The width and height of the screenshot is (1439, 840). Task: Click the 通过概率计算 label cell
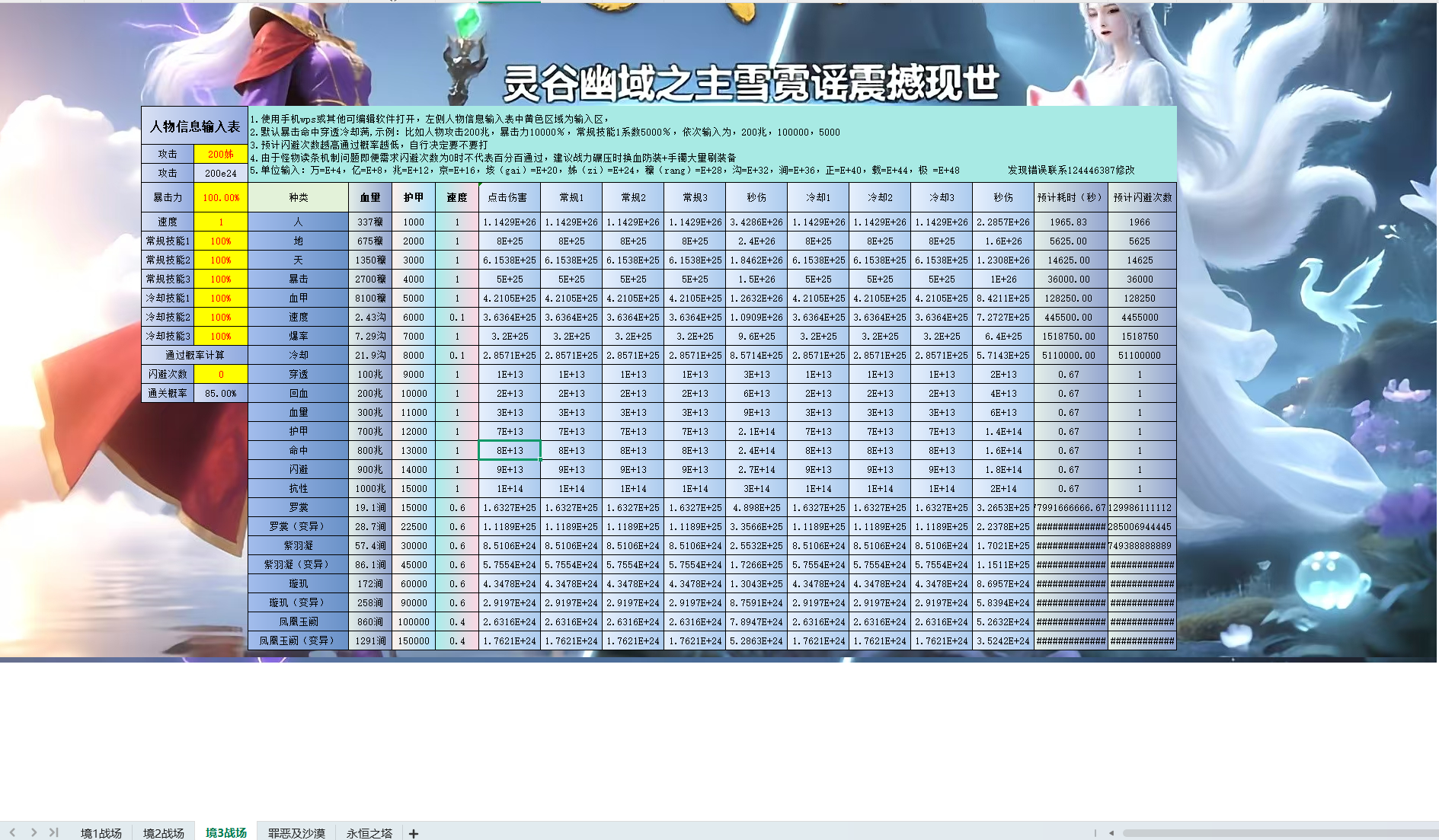[x=194, y=355]
